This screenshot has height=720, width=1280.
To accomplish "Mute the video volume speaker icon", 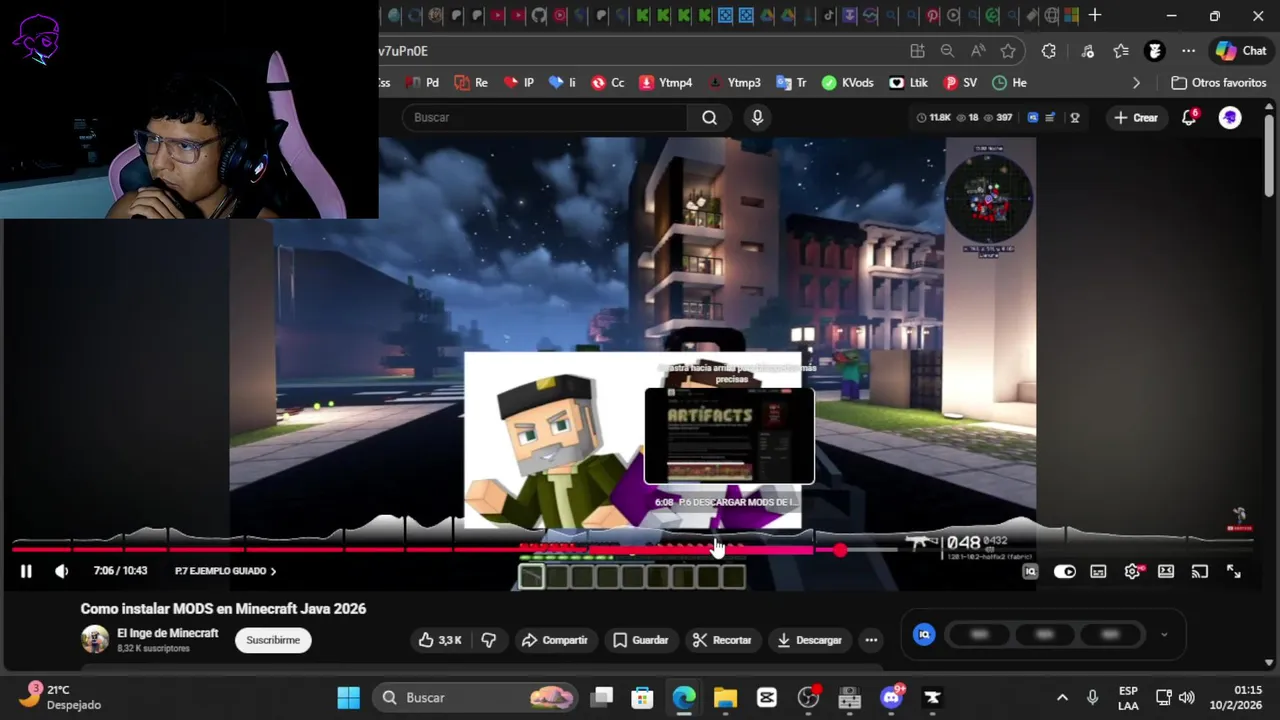I will point(62,571).
